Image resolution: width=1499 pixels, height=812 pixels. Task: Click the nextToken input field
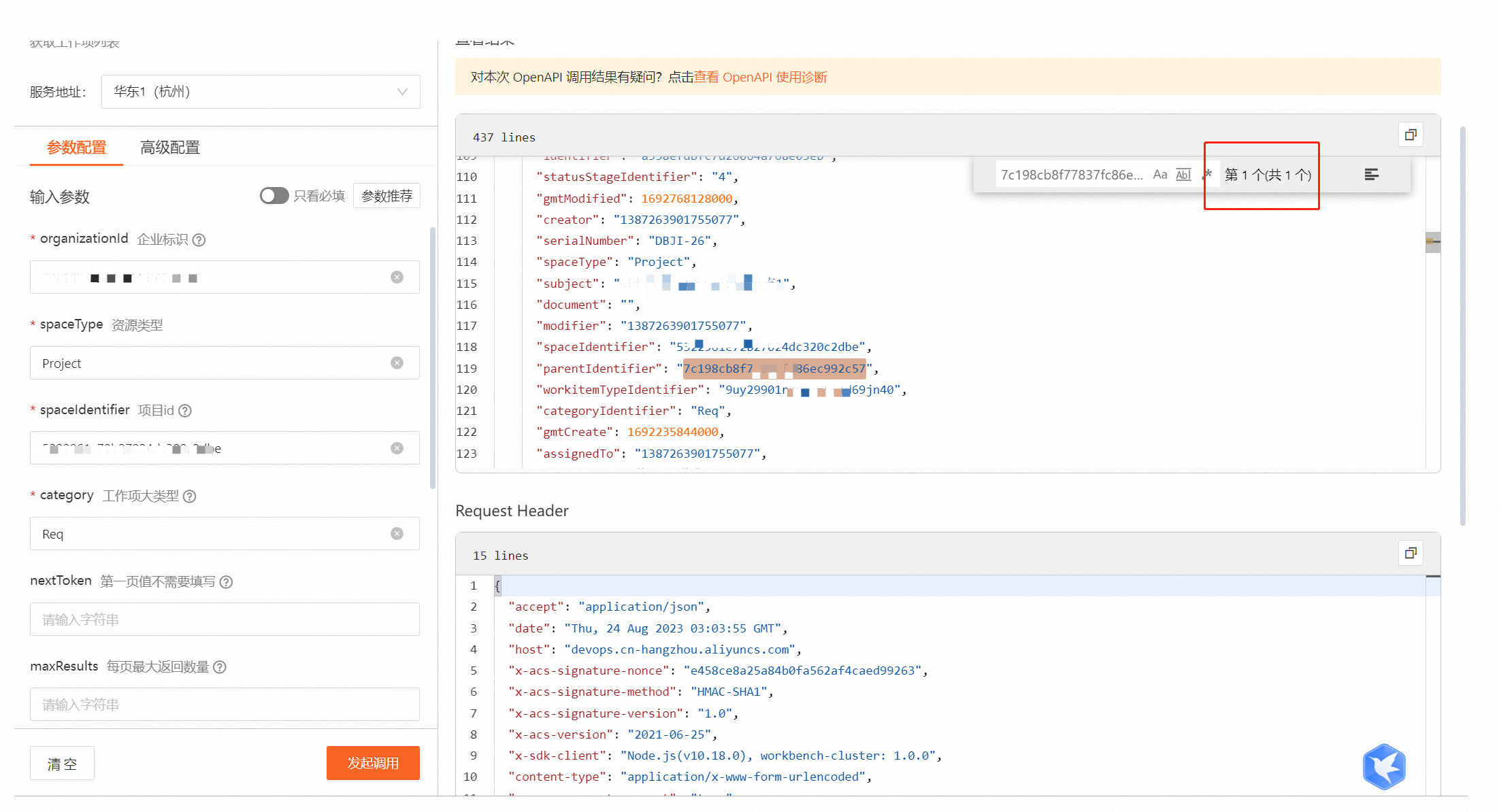click(x=225, y=620)
